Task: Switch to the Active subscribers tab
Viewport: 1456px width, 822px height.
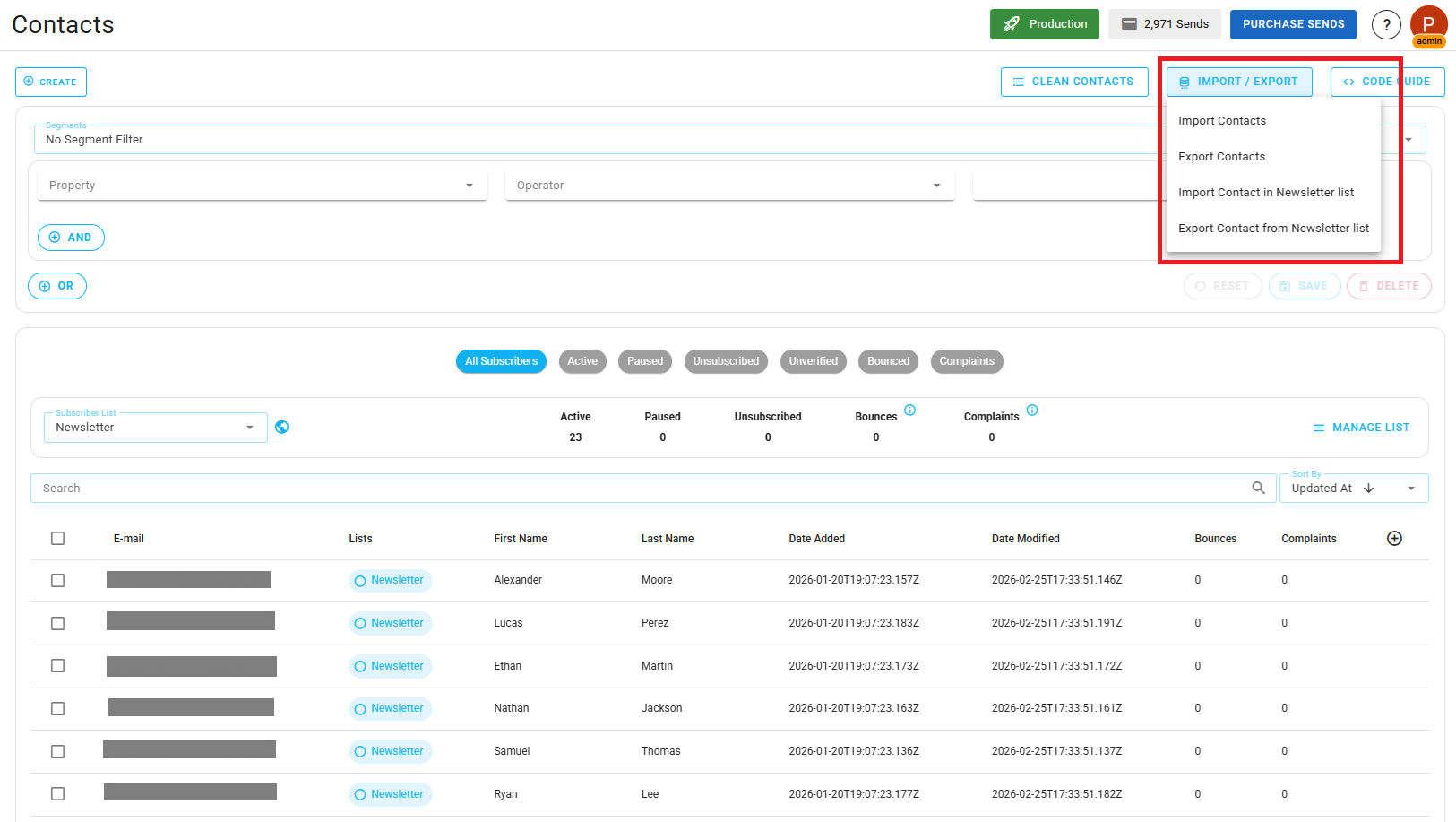Action: (582, 361)
